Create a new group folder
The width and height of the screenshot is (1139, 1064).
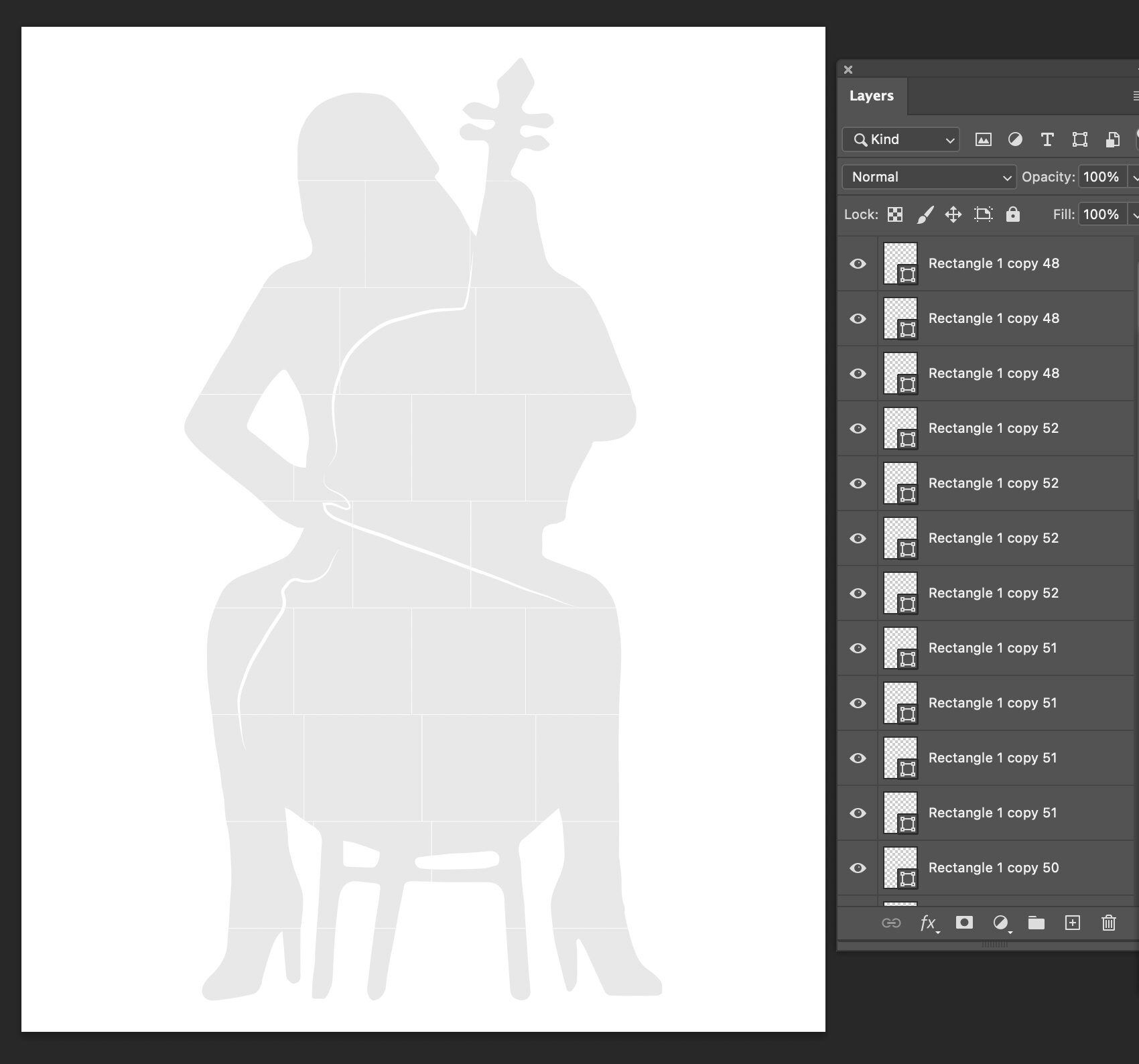coord(1036,923)
